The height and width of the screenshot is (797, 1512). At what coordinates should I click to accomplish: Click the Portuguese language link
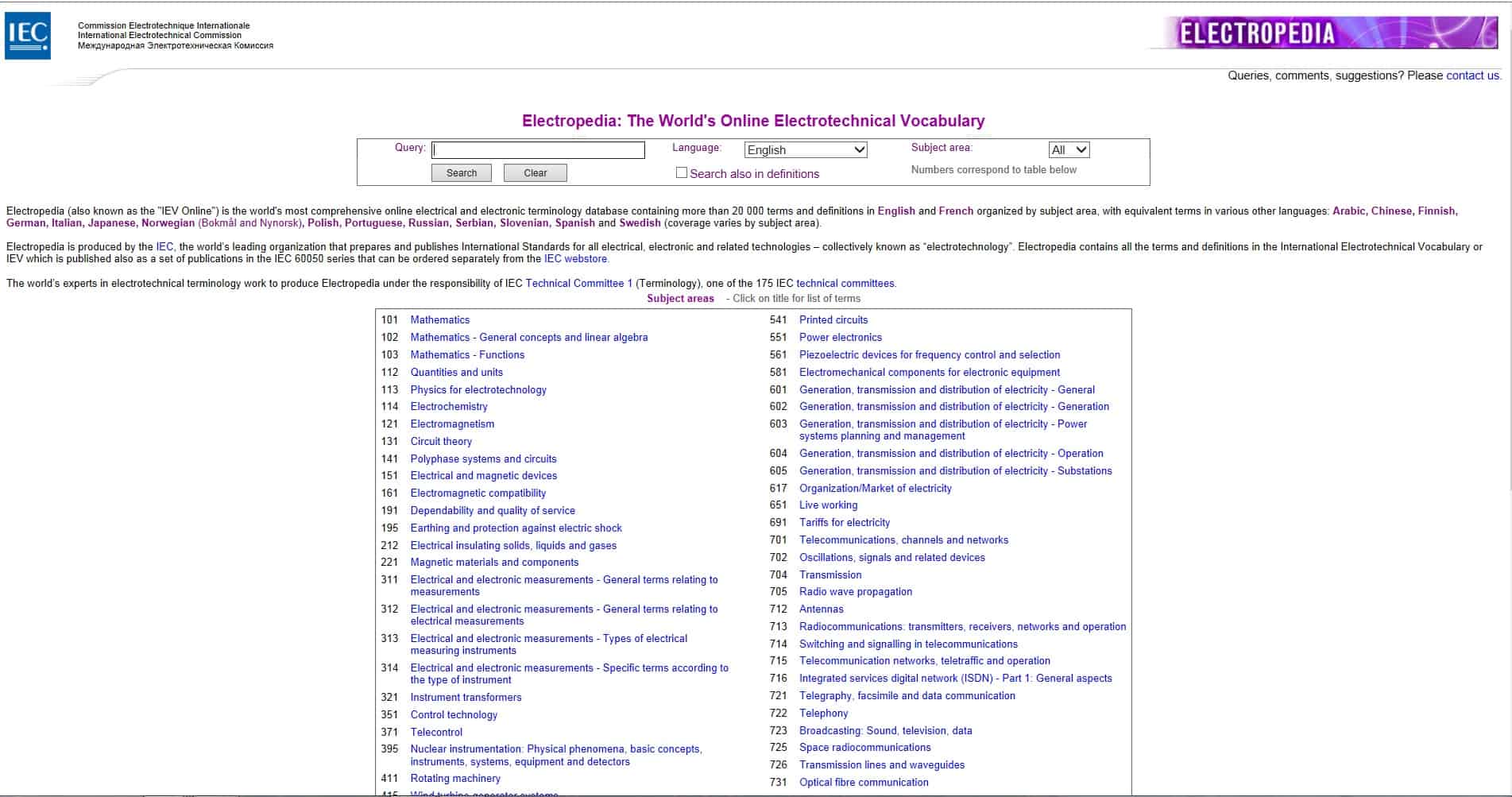pyautogui.click(x=373, y=222)
